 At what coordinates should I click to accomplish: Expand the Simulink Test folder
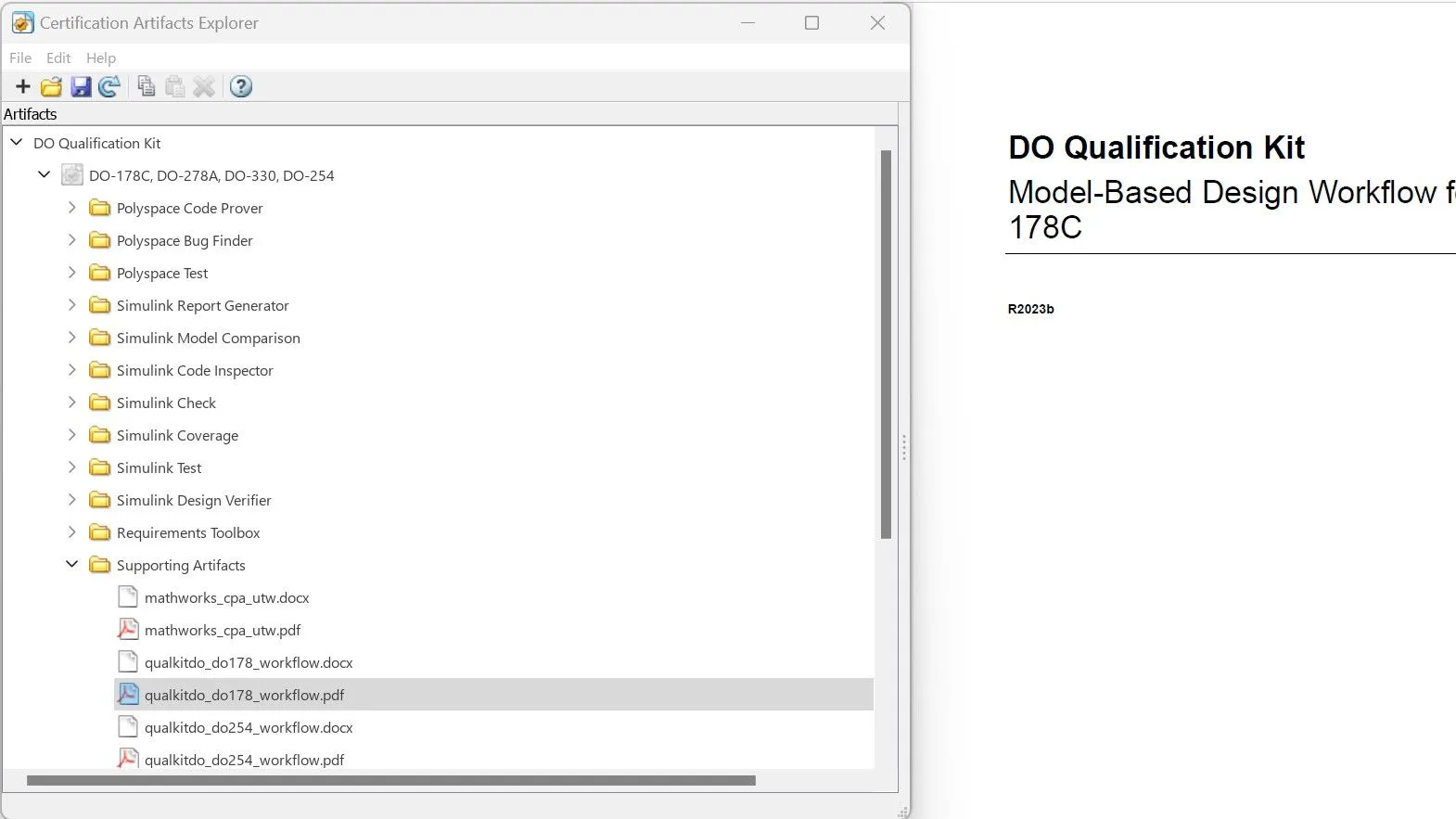tap(71, 467)
